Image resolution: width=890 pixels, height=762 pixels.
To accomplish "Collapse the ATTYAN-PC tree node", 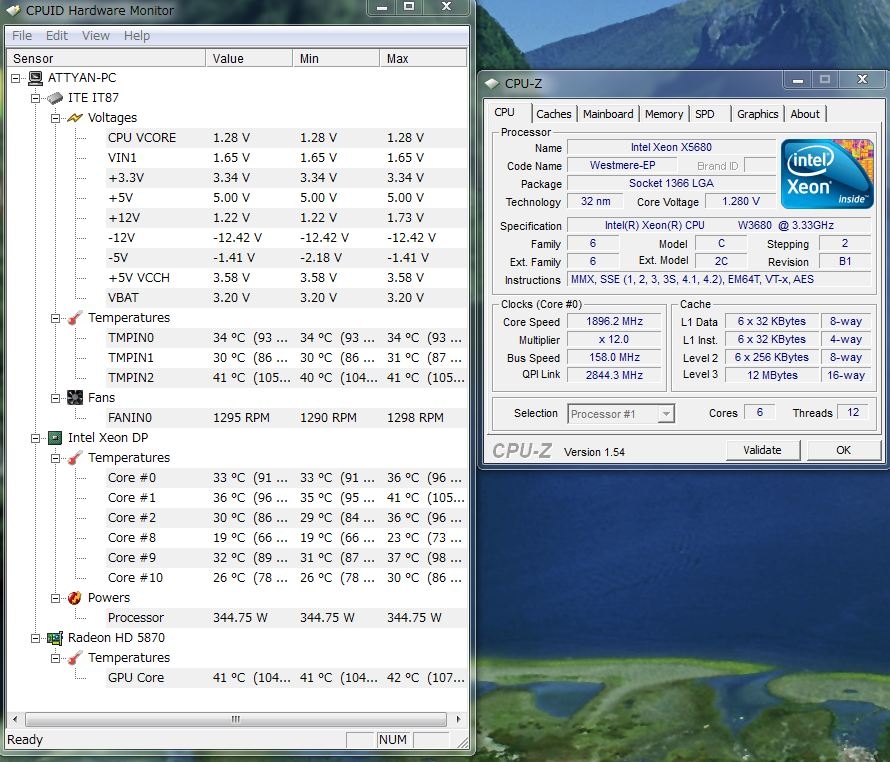I will 15,78.
